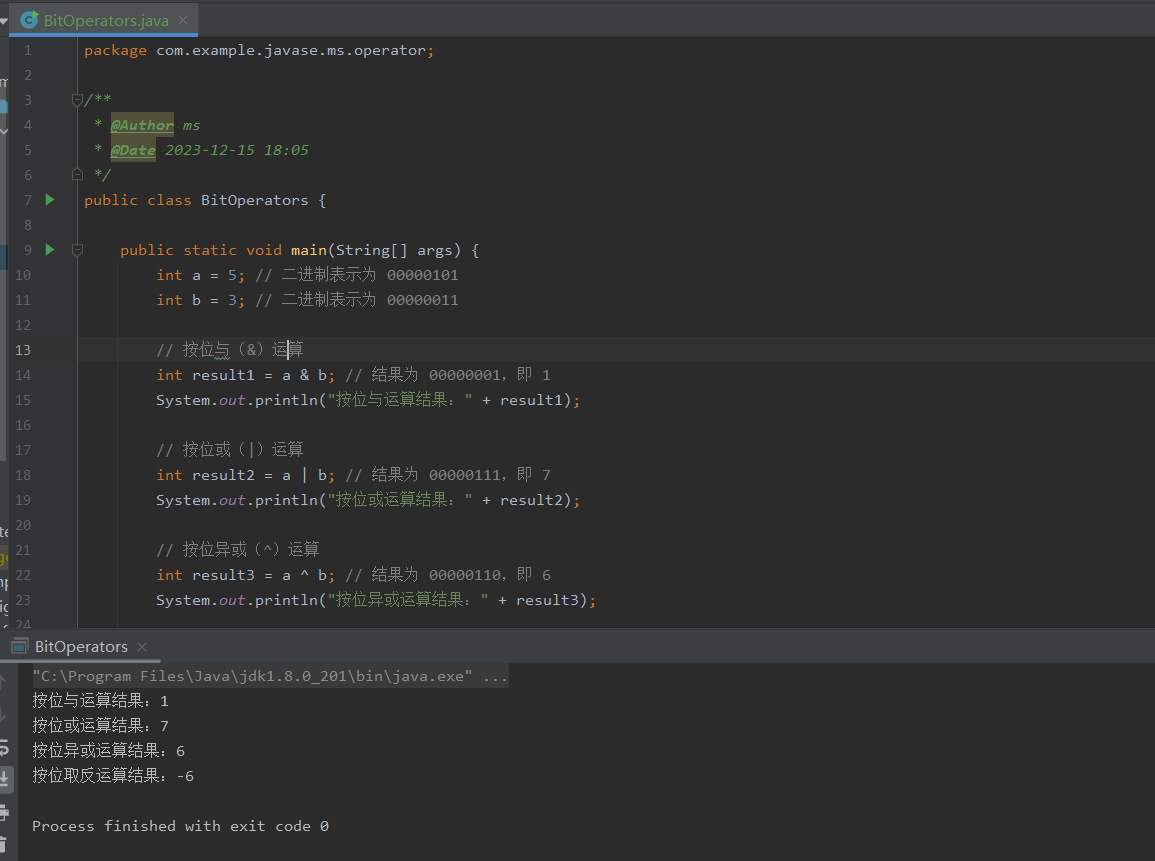Click console line "按位取反运算结果：-6"

tap(113, 776)
